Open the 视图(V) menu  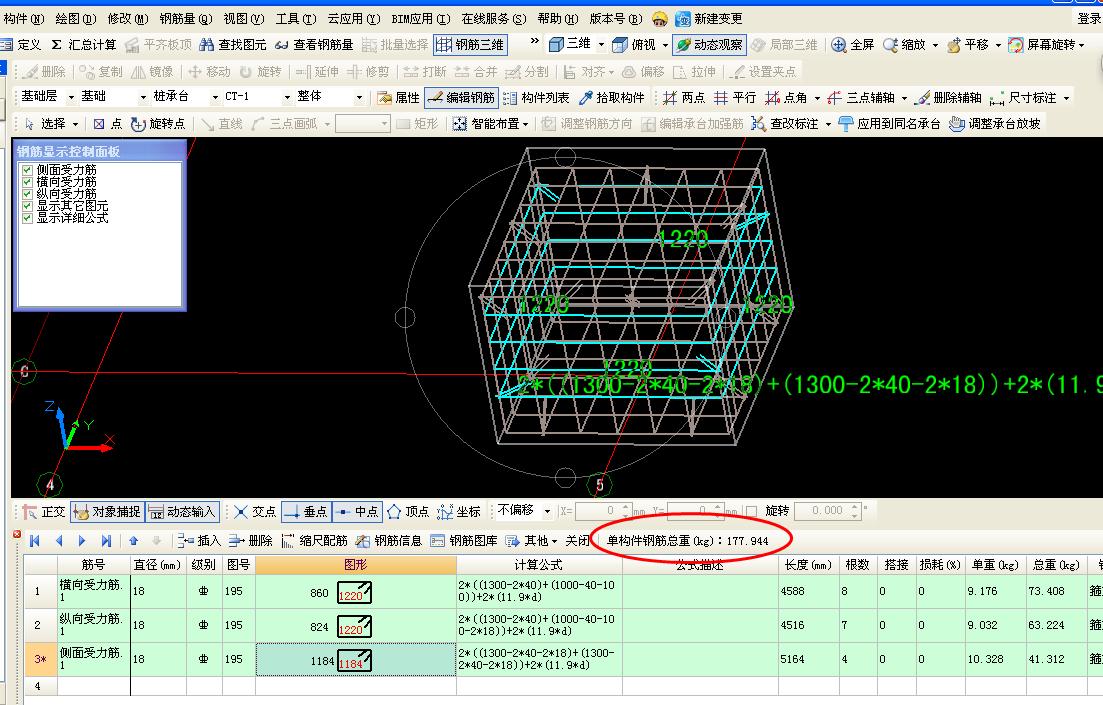[243, 19]
